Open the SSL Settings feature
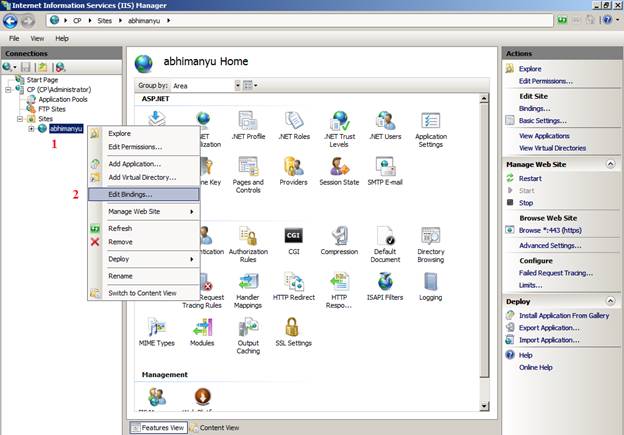This screenshot has height=435, width=624. (x=293, y=332)
